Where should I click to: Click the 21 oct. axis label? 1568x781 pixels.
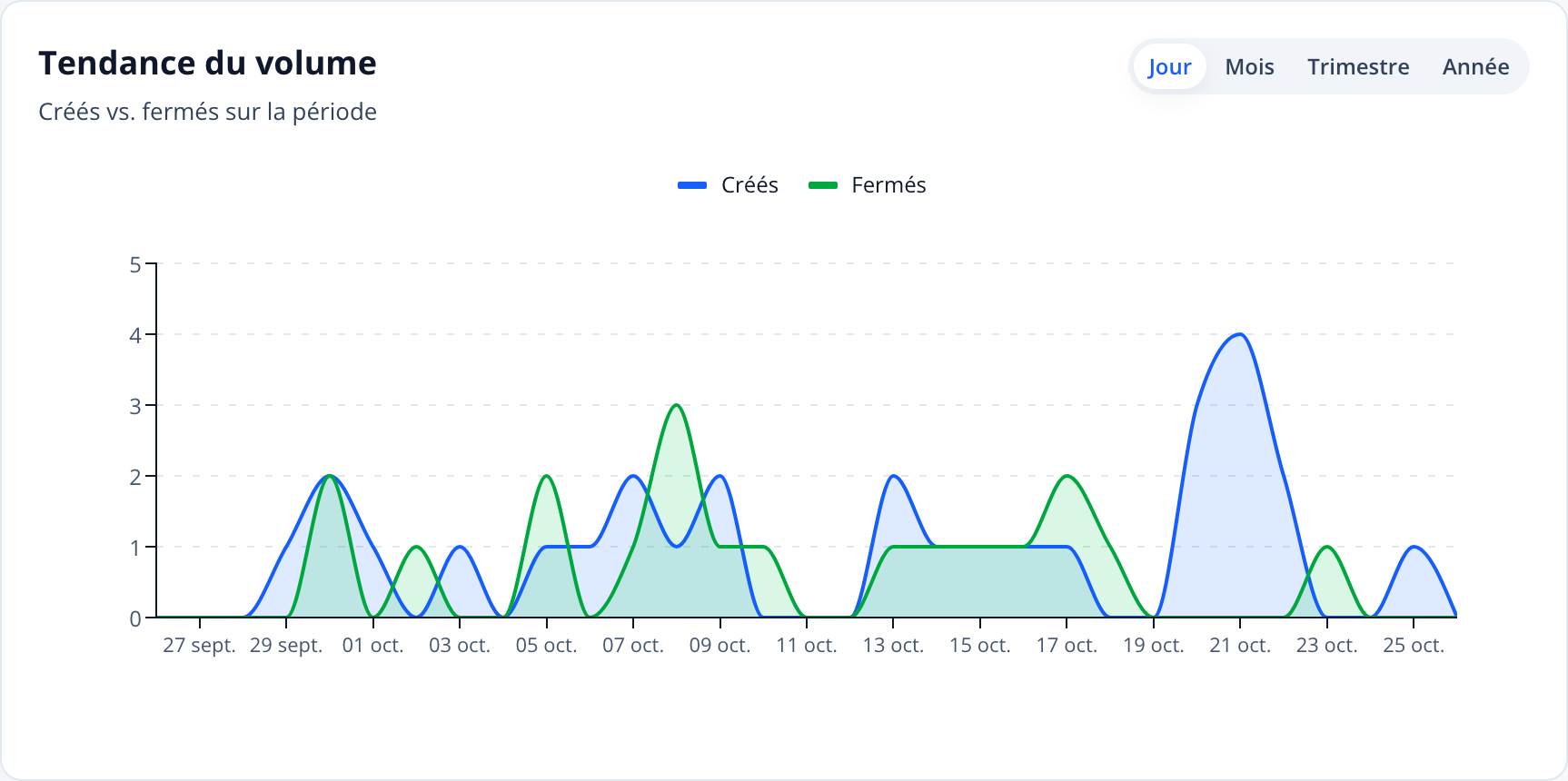[1240, 646]
